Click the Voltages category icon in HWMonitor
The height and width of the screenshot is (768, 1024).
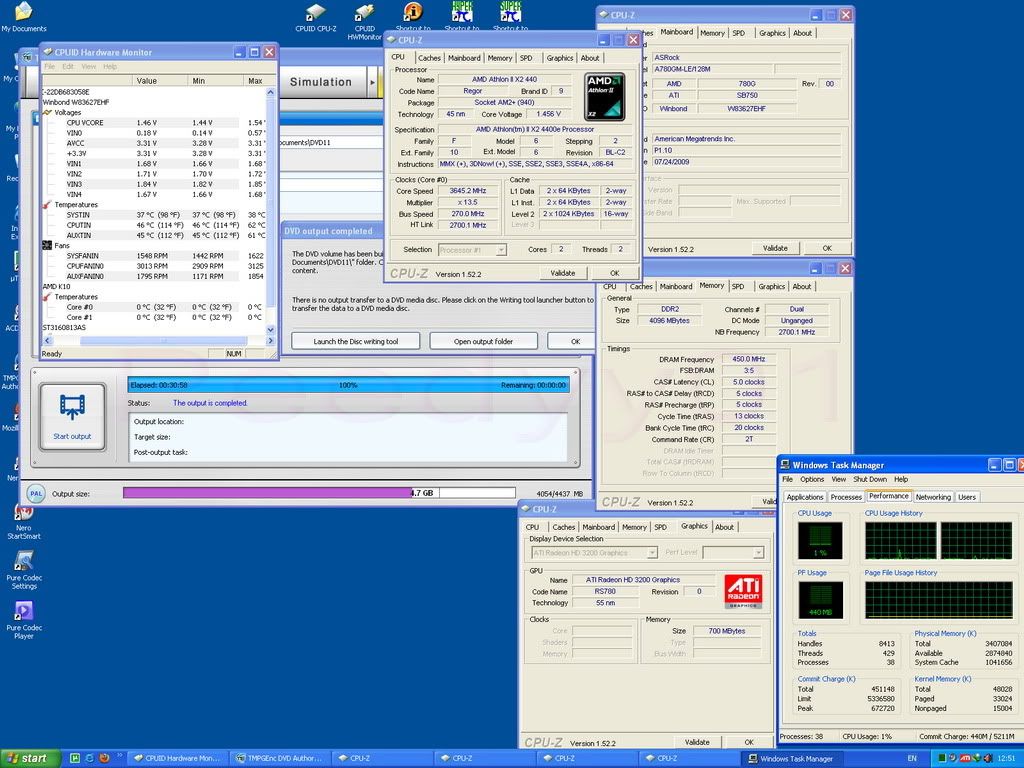(x=47, y=112)
